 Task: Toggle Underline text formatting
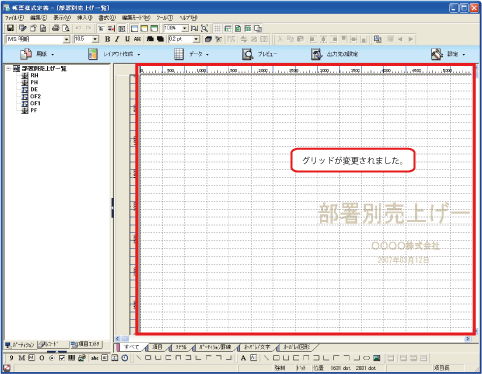(x=127, y=39)
